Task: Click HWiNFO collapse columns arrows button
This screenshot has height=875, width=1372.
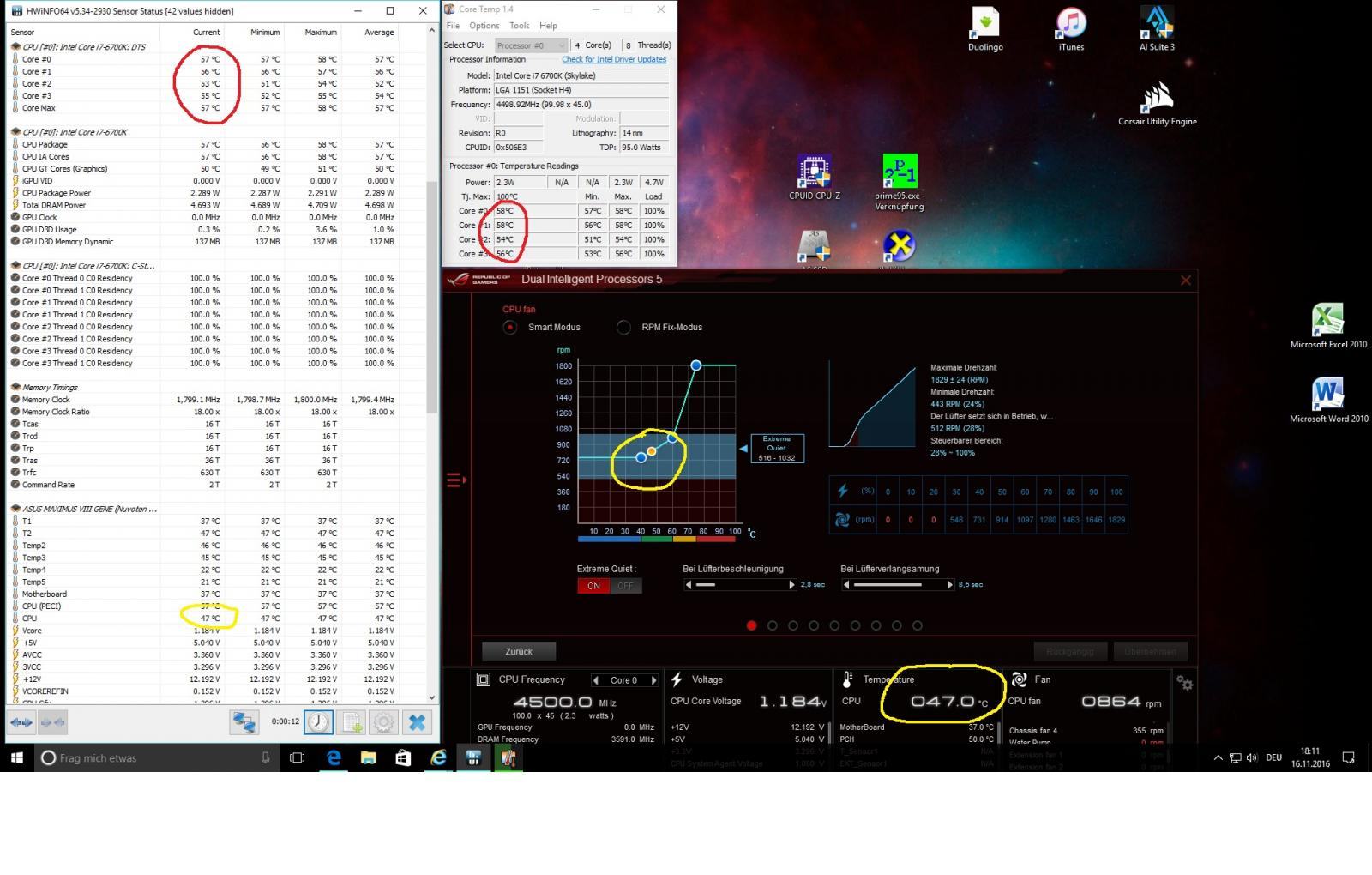Action: click(x=52, y=723)
